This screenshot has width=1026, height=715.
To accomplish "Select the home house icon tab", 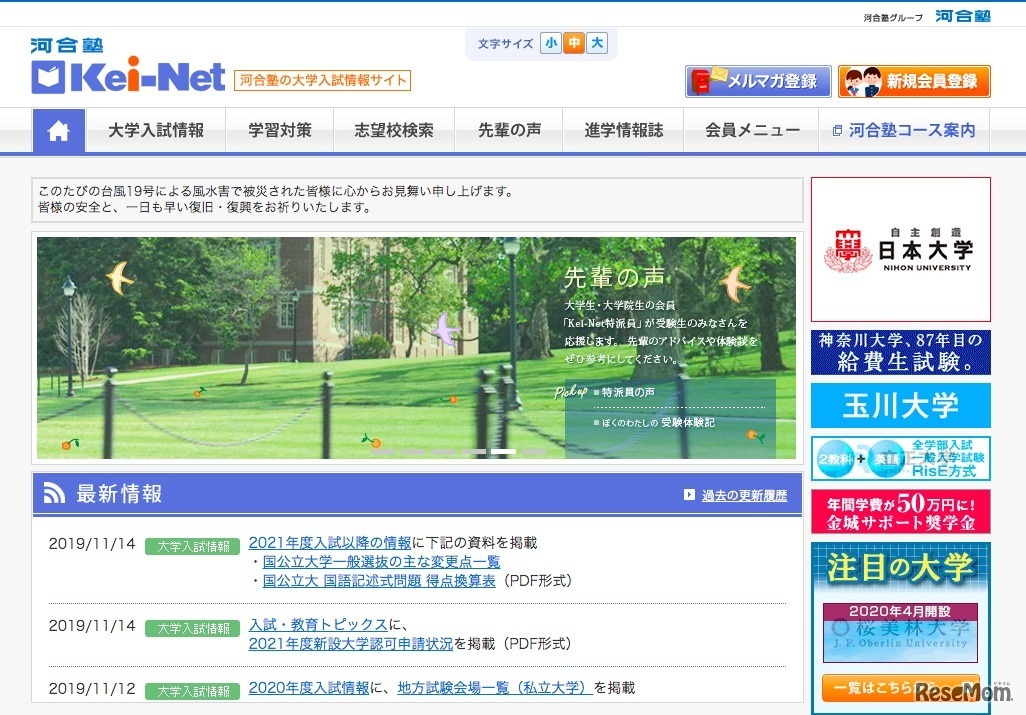I will [x=58, y=130].
